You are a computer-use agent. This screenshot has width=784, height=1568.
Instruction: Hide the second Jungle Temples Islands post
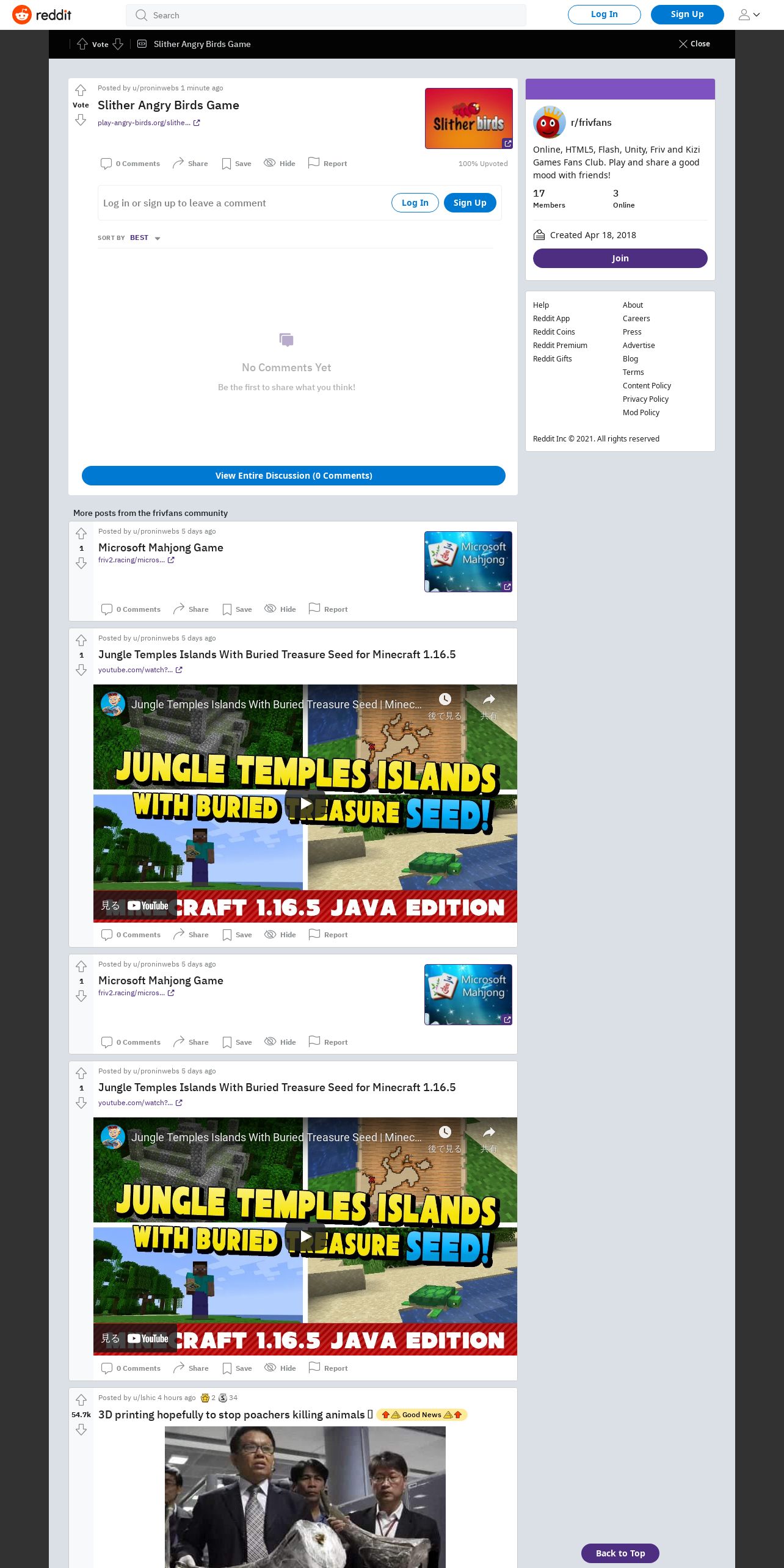tap(280, 1368)
